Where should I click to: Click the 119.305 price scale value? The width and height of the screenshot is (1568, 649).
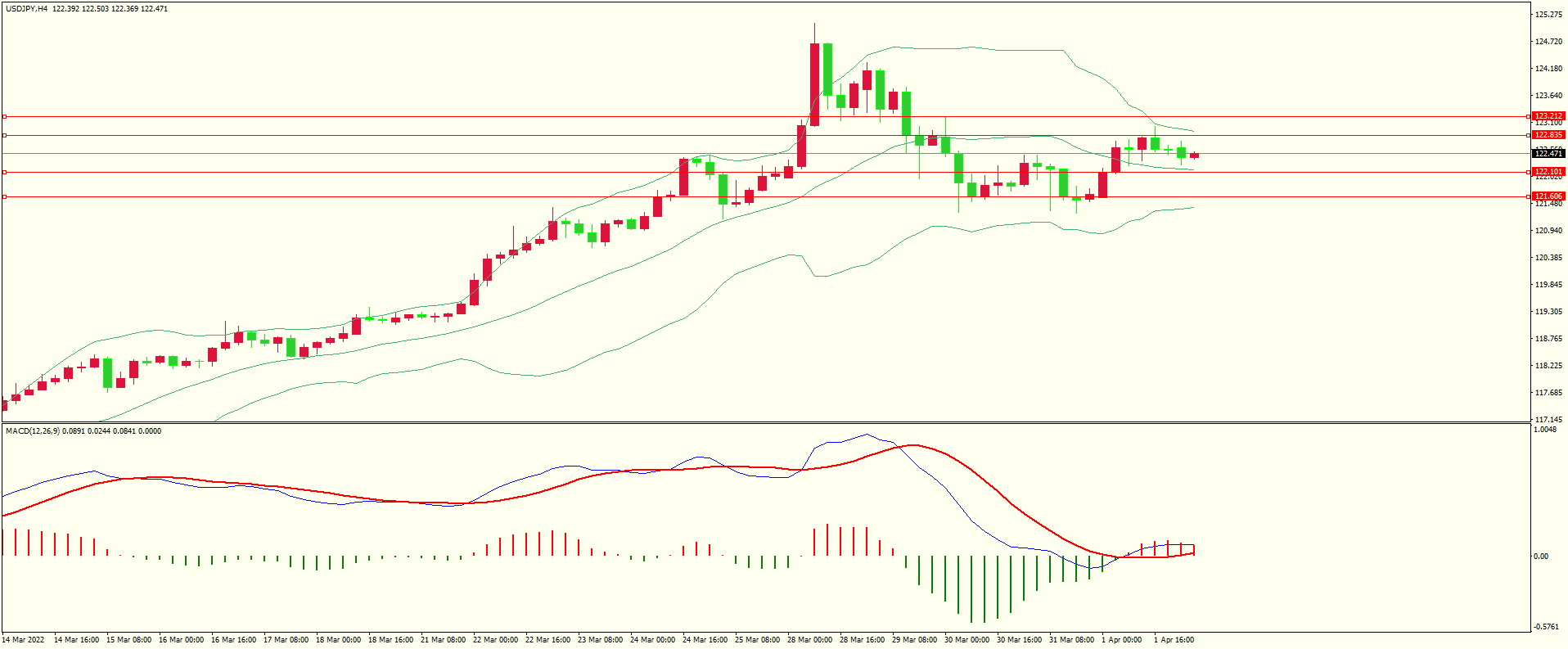coord(1548,312)
